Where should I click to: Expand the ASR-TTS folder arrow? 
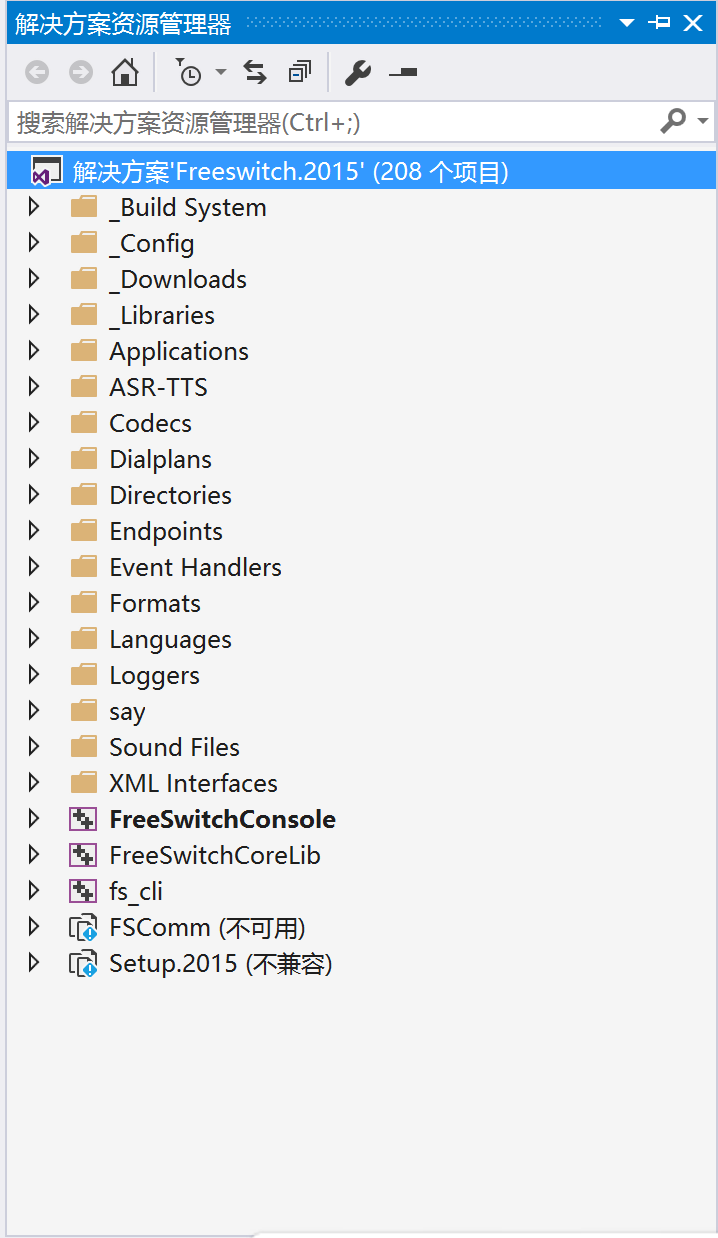click(34, 387)
